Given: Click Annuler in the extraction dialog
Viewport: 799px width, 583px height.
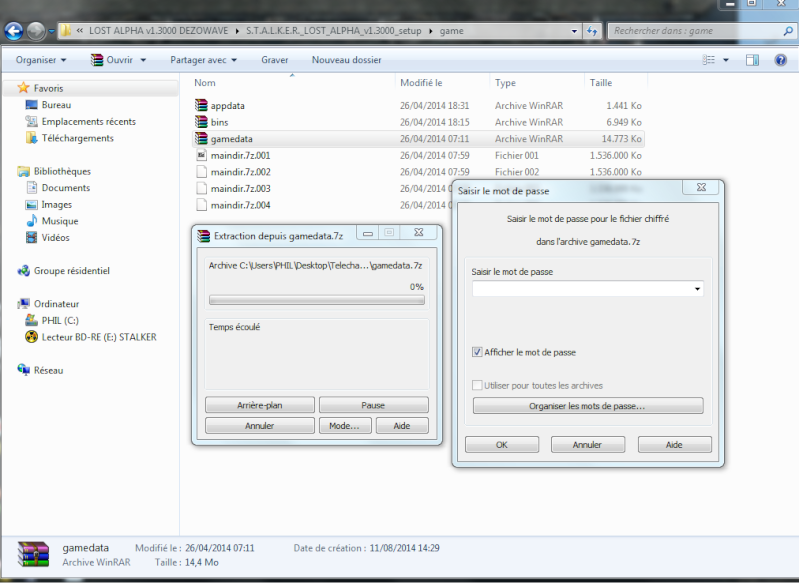Looking at the screenshot, I should 260,426.
